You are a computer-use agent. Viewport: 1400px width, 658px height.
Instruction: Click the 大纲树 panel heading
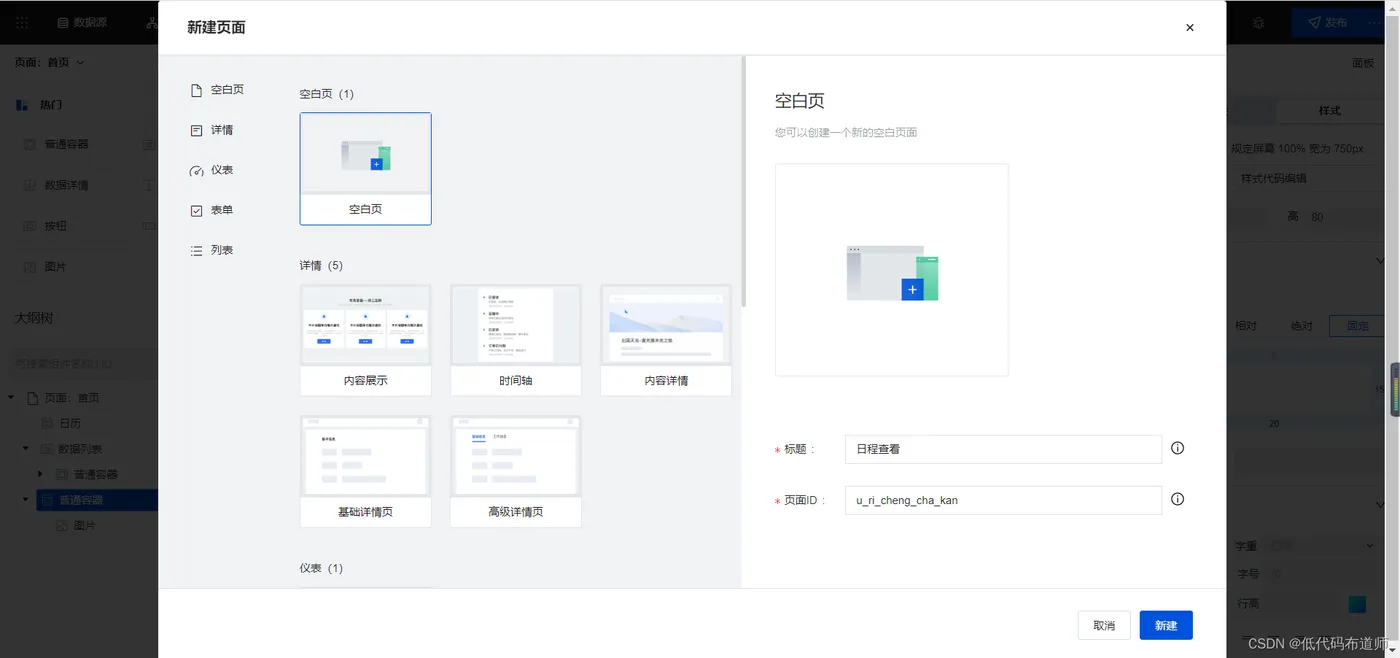[34, 318]
